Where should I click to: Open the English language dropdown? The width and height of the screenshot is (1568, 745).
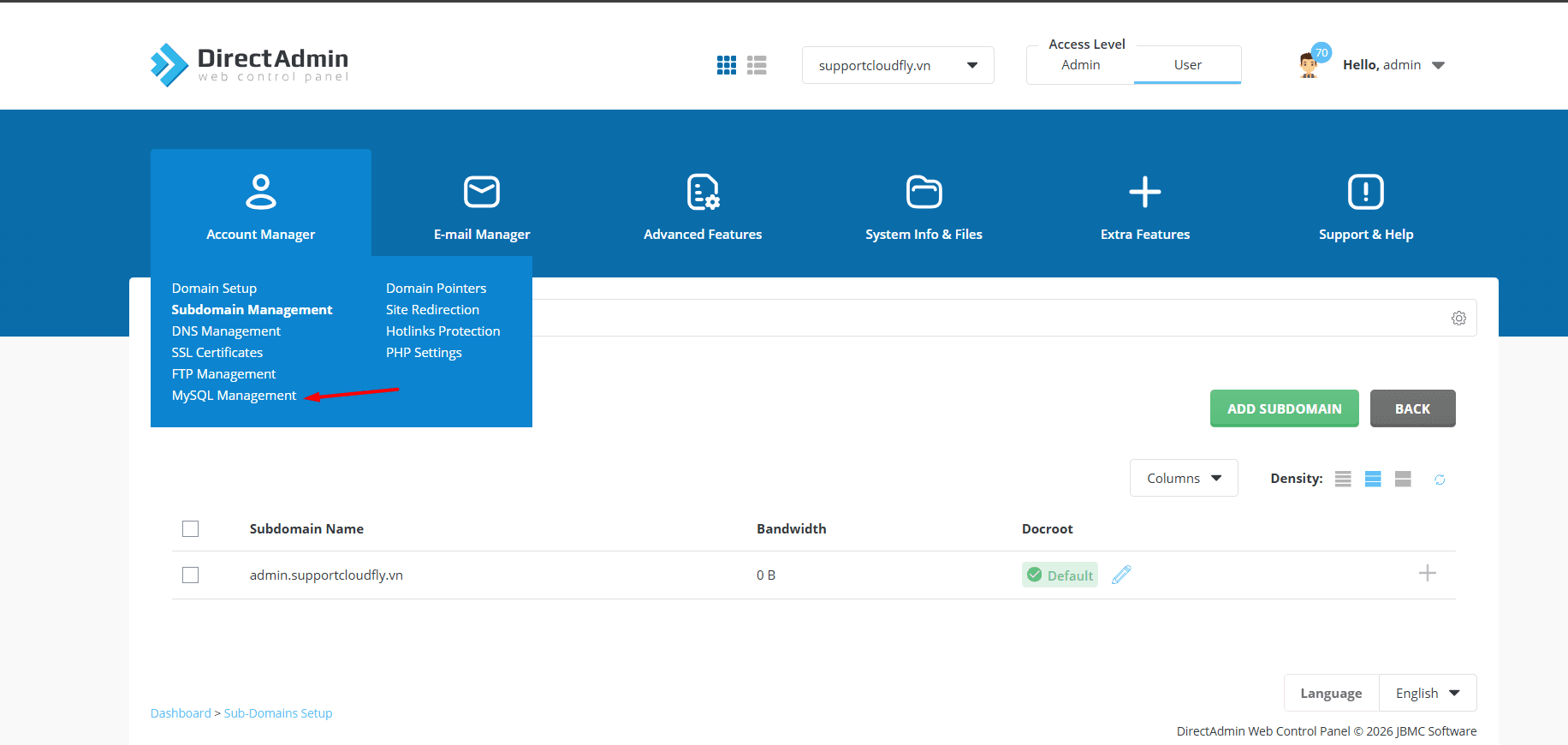tap(1427, 694)
